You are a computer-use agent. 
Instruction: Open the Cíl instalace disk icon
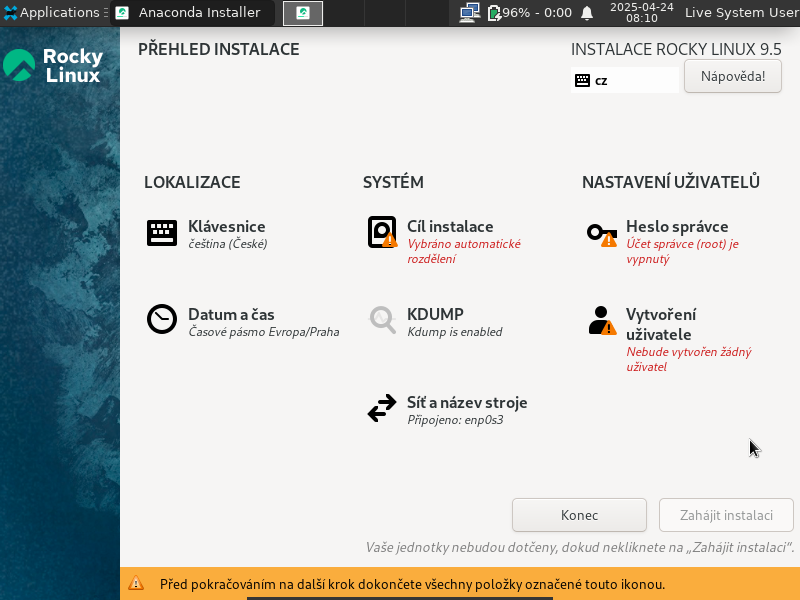(x=382, y=233)
